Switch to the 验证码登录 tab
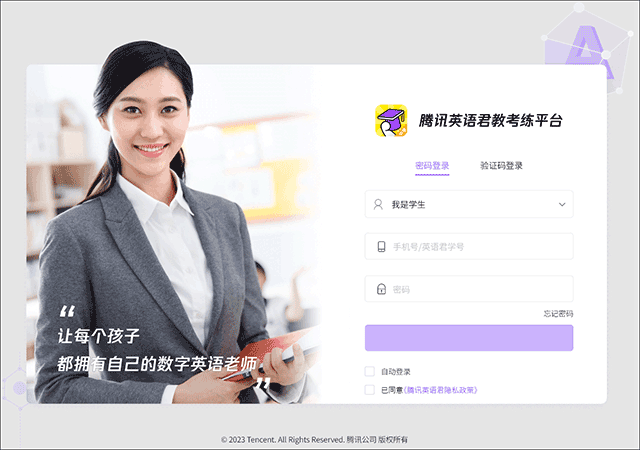 [501, 166]
